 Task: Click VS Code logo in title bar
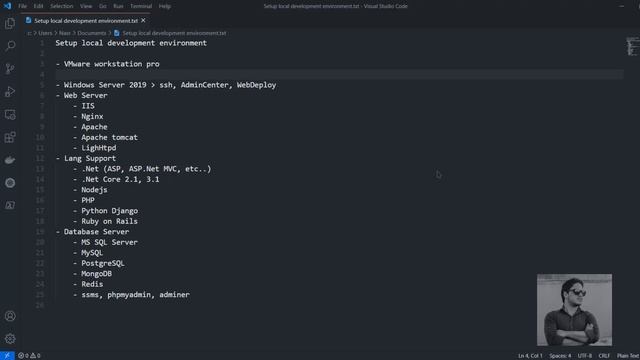pos(7,6)
